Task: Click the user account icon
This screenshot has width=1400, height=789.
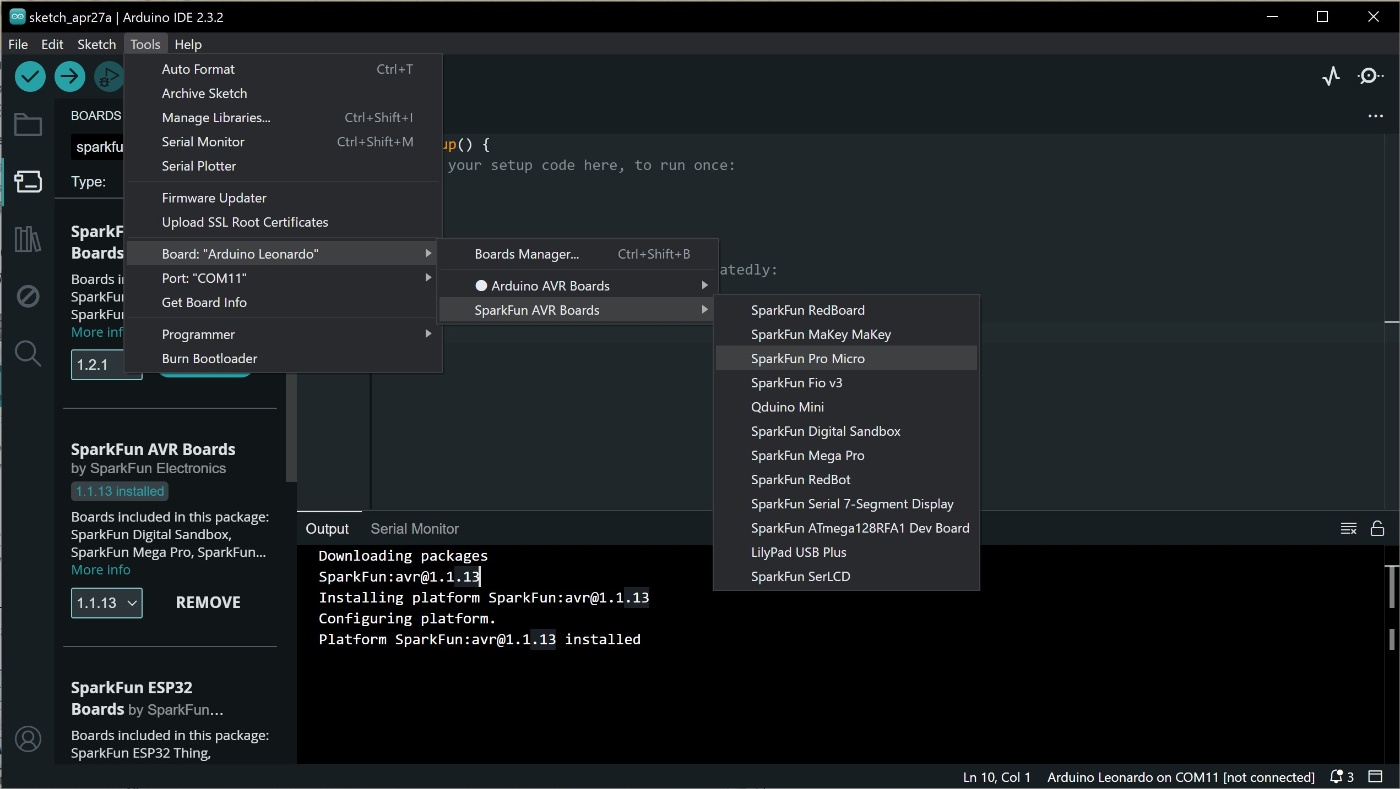Action: click(x=28, y=739)
